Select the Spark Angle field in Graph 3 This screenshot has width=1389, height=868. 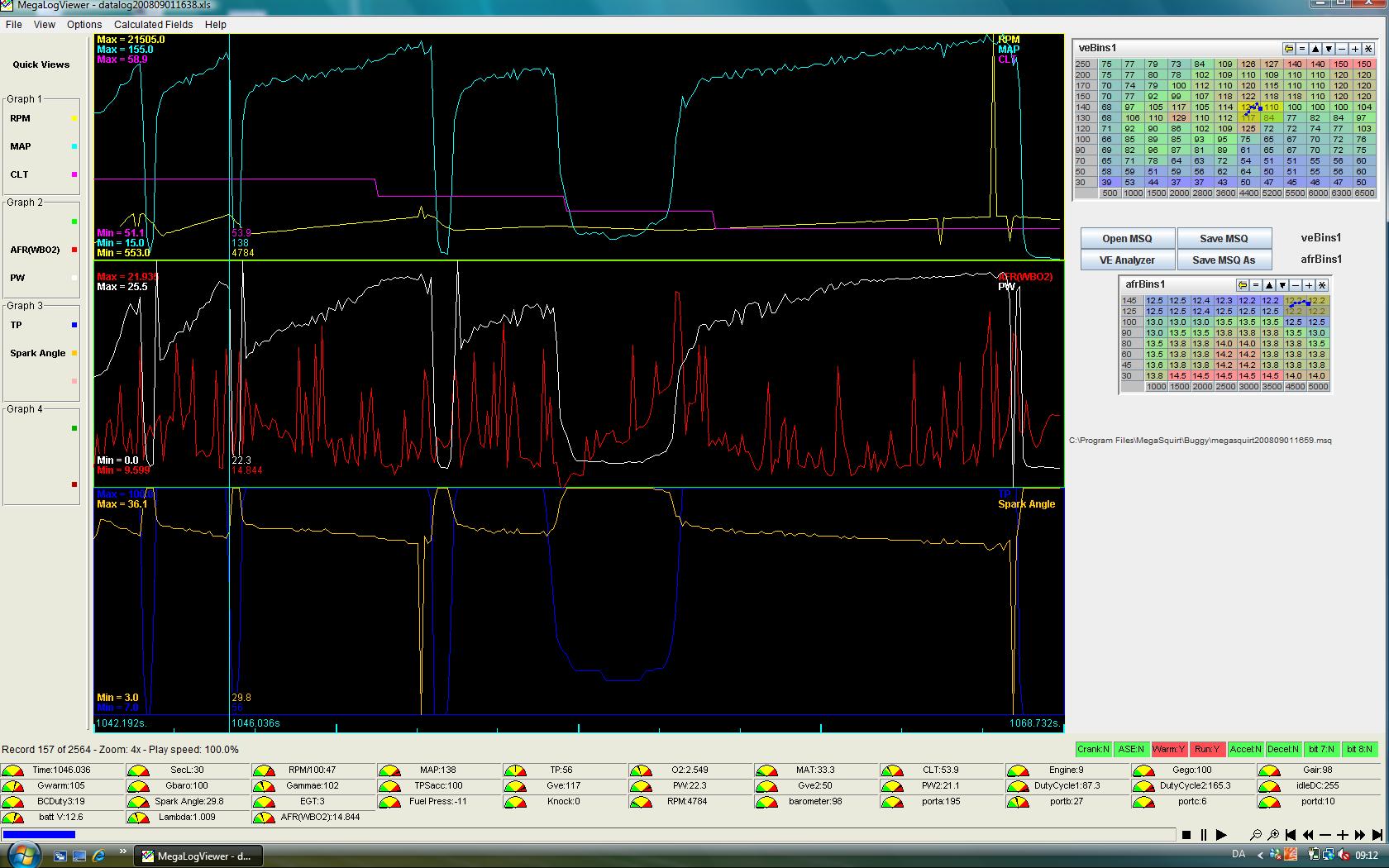coord(37,353)
